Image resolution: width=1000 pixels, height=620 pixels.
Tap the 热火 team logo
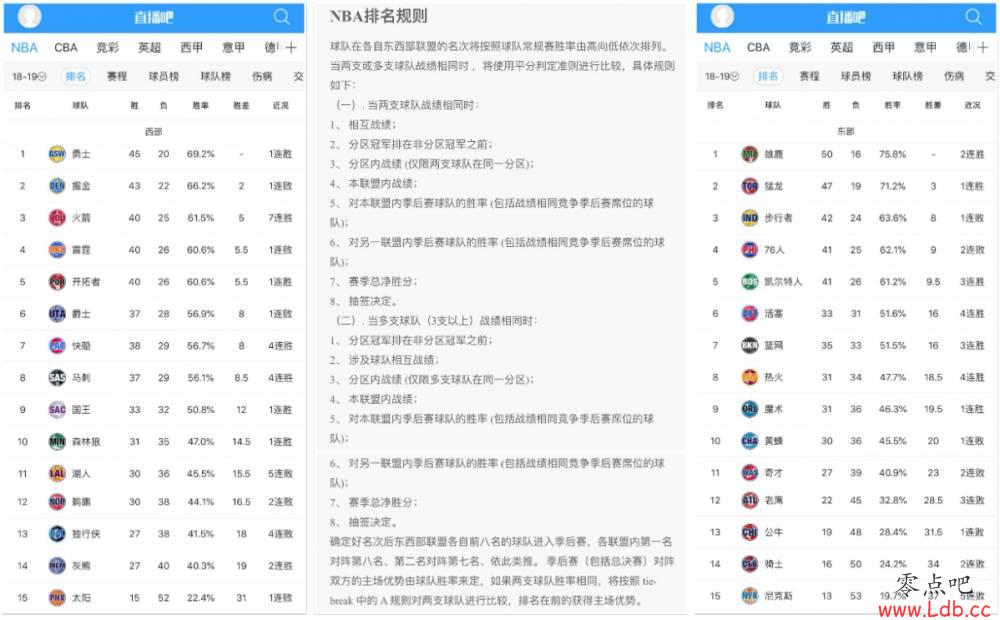point(749,377)
